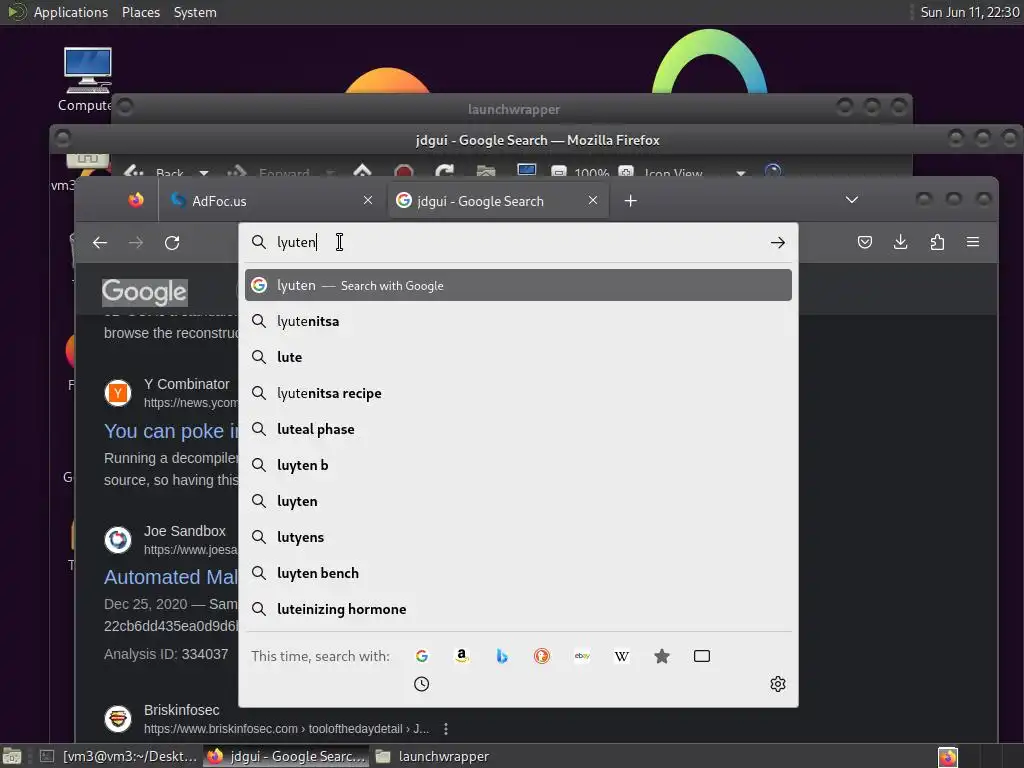1024x768 pixels.
Task: Switch to jdgui - Google Search tab
Action: [498, 200]
